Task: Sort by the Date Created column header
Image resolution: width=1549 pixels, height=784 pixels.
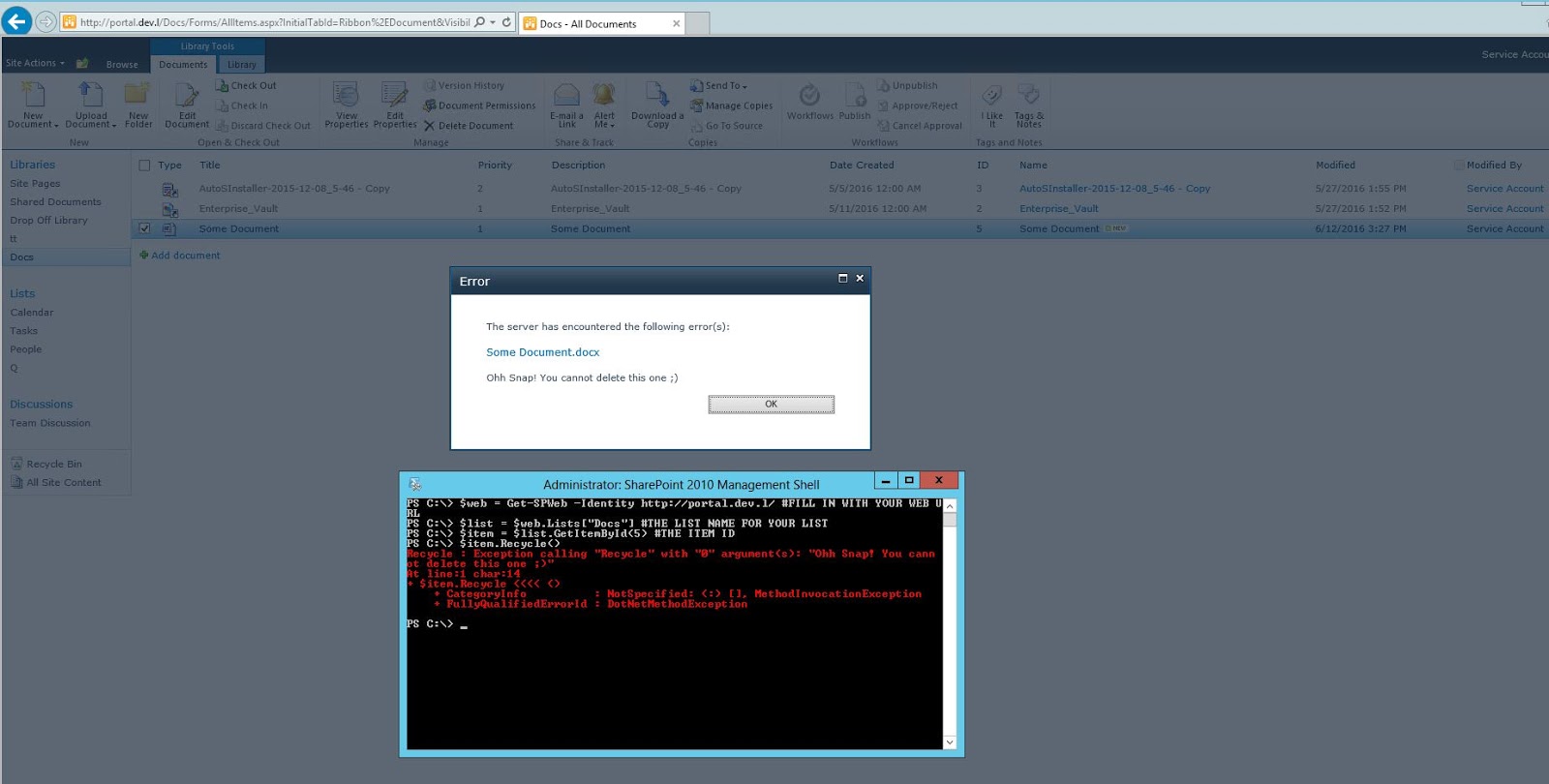Action: pyautogui.click(x=862, y=166)
